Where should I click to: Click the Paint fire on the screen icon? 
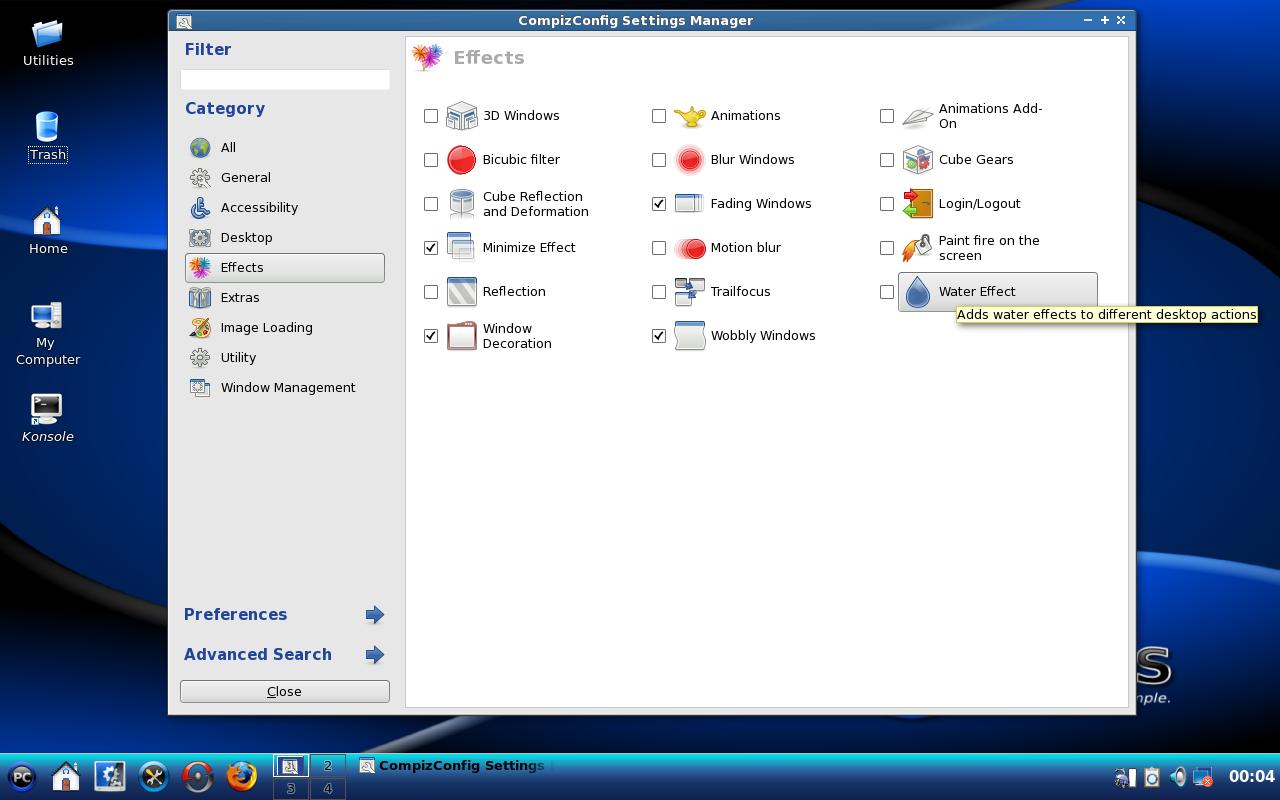point(917,248)
